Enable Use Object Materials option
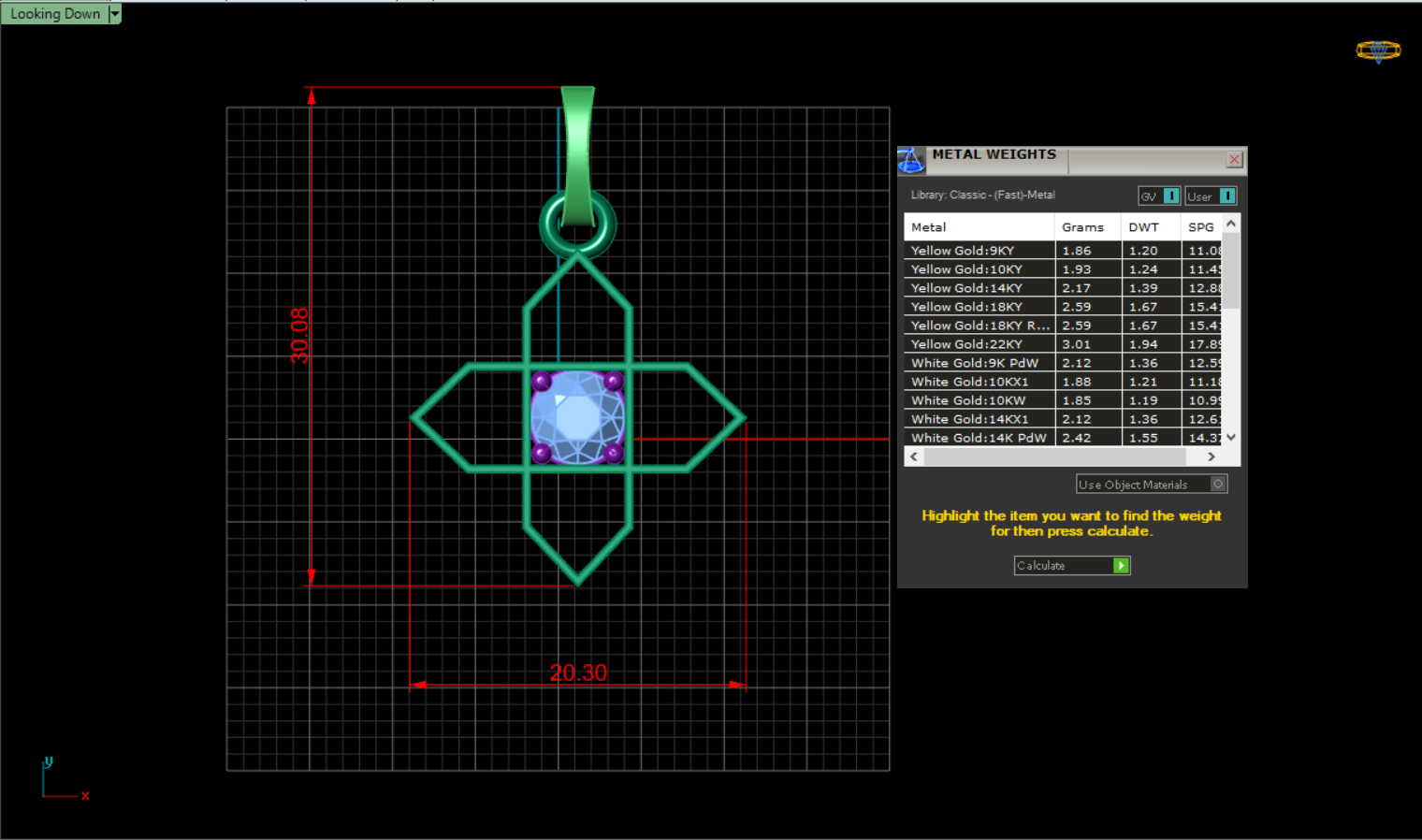The width and height of the screenshot is (1422, 840). coord(1217,485)
